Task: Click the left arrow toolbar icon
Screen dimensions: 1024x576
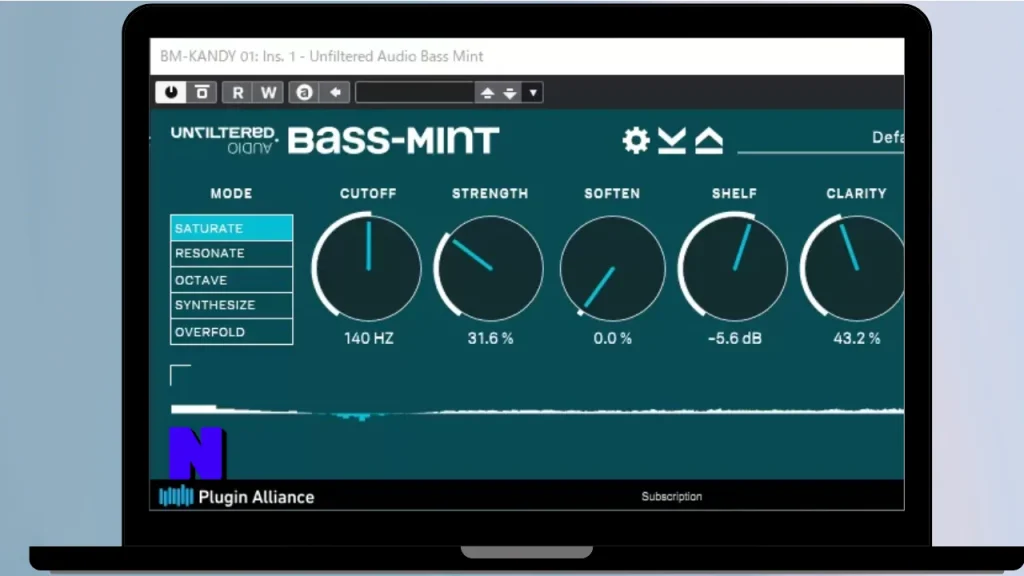Action: pyautogui.click(x=335, y=92)
